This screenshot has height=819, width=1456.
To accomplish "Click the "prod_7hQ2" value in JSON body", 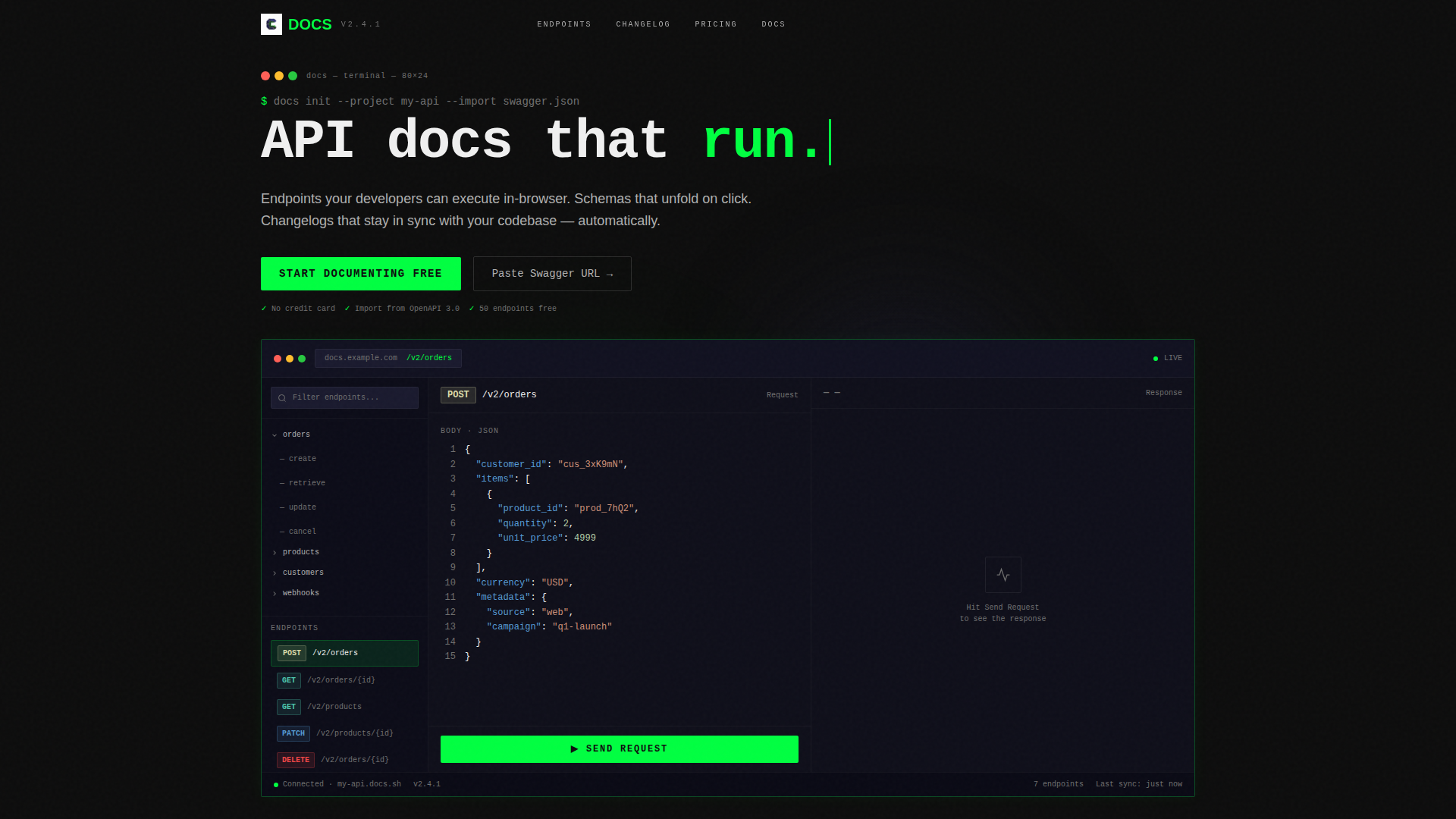I will pyautogui.click(x=604, y=508).
